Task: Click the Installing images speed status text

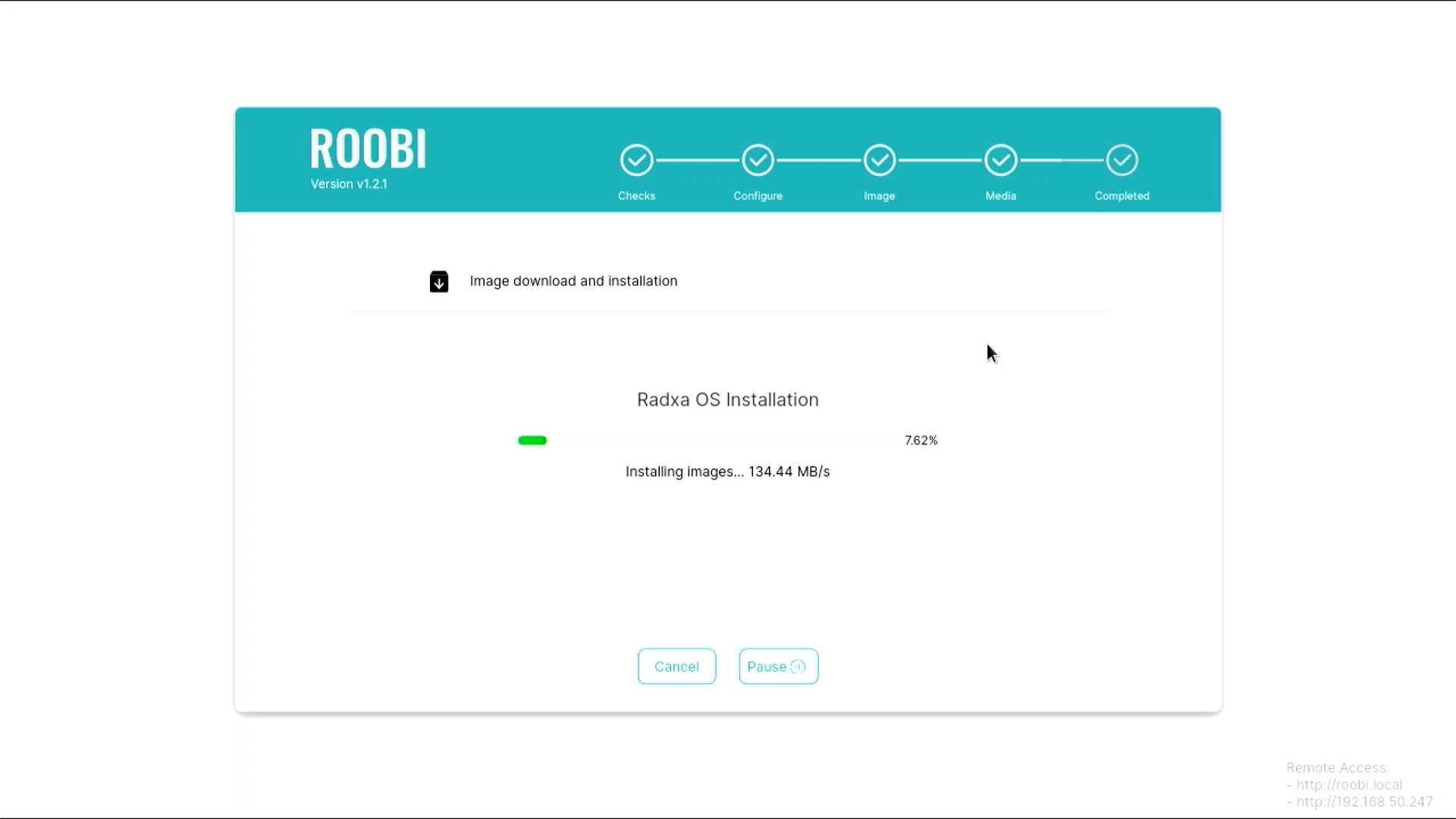Action: pos(727,472)
